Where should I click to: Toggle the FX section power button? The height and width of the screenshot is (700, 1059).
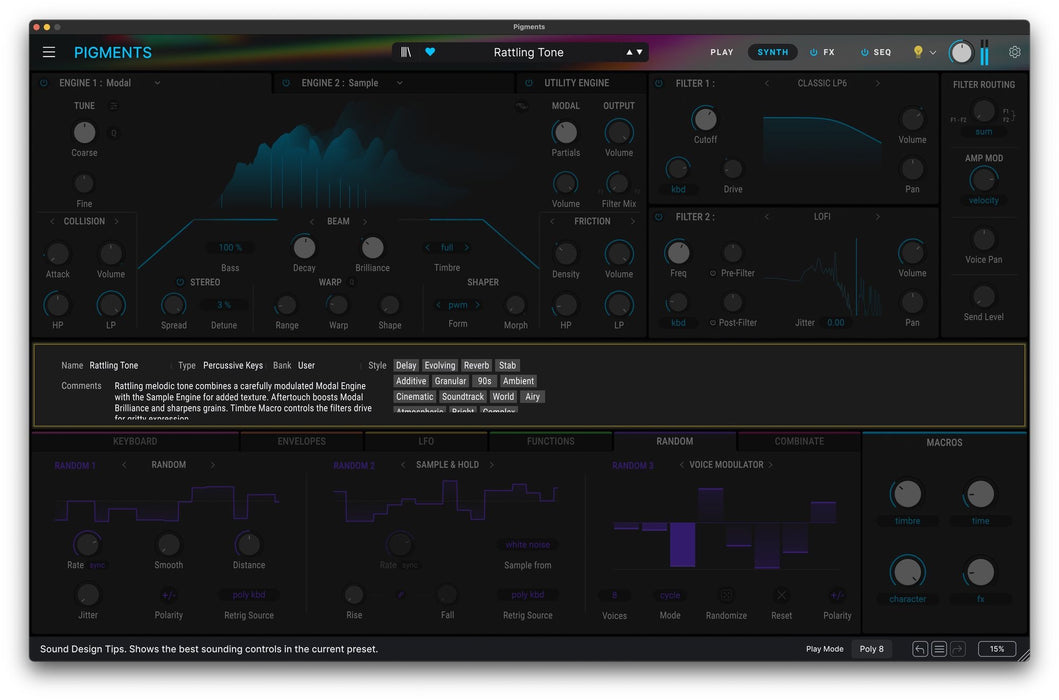click(814, 52)
